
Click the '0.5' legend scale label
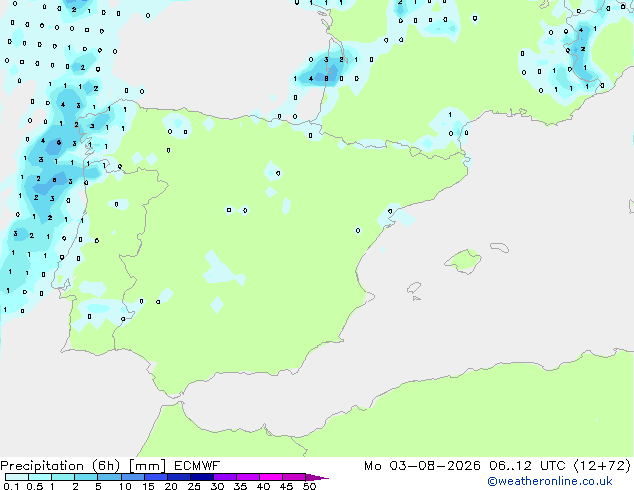click(35, 486)
